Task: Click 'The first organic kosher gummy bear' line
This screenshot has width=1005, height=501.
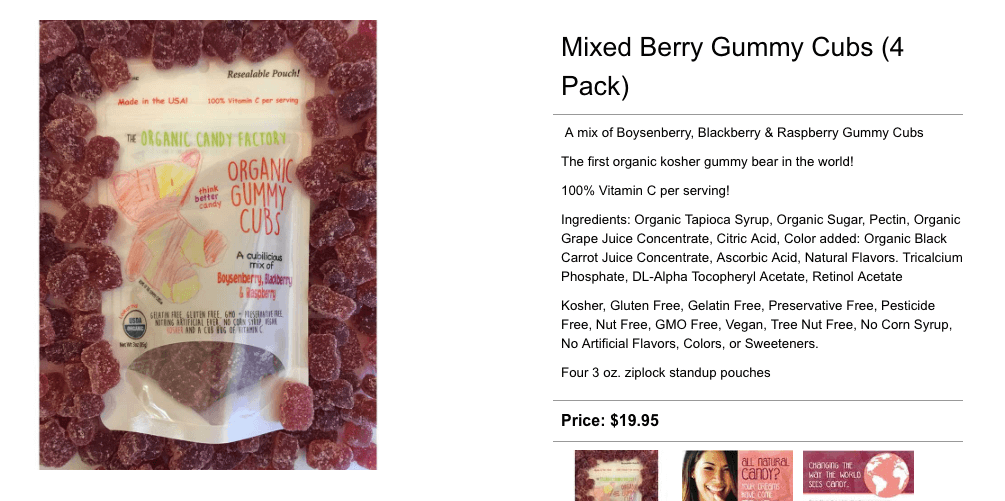Action: [707, 161]
